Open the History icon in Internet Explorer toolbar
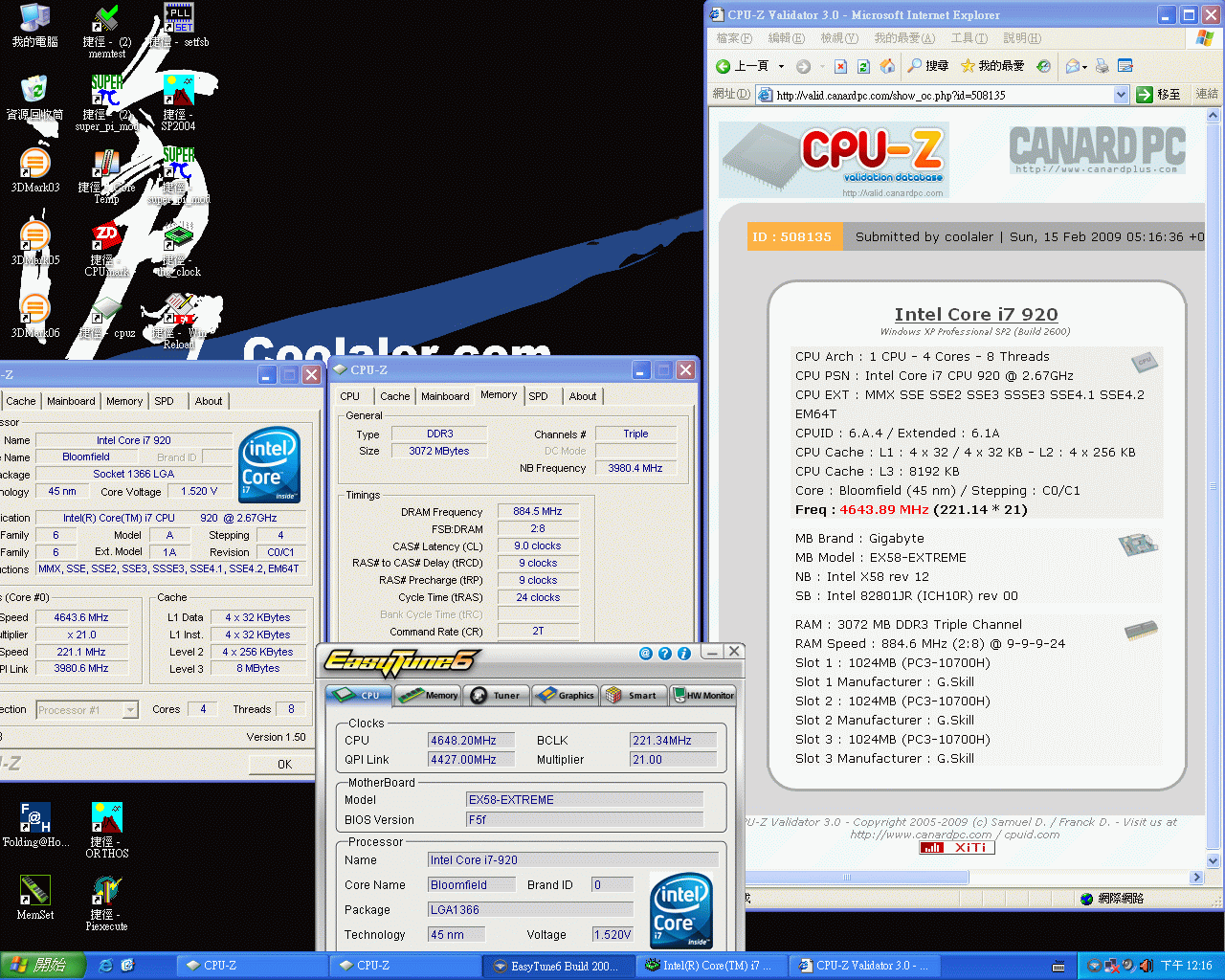 1043,66
